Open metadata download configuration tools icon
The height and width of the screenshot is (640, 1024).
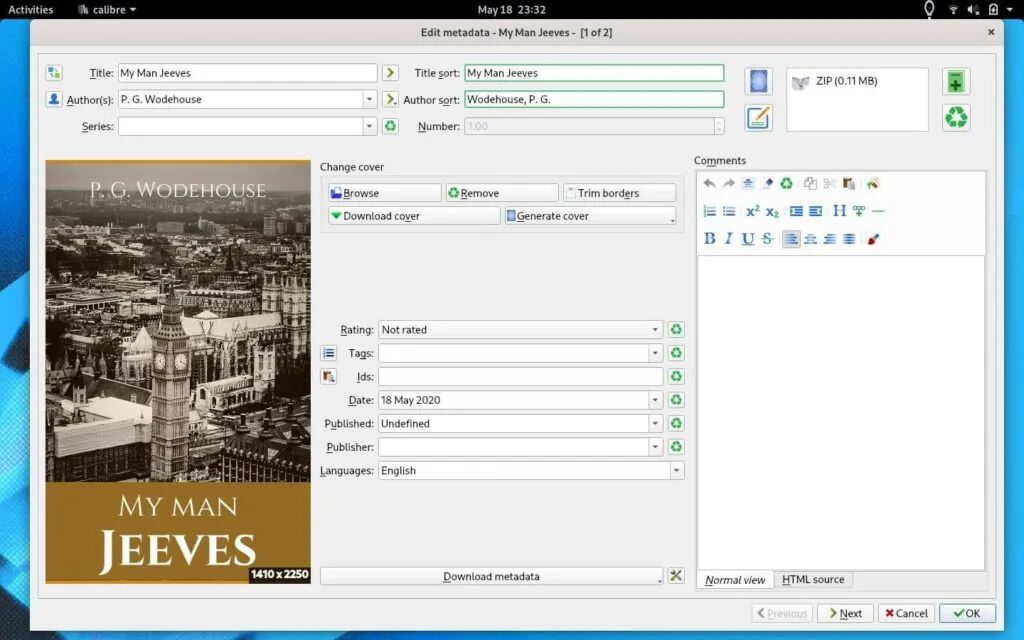tap(676, 575)
